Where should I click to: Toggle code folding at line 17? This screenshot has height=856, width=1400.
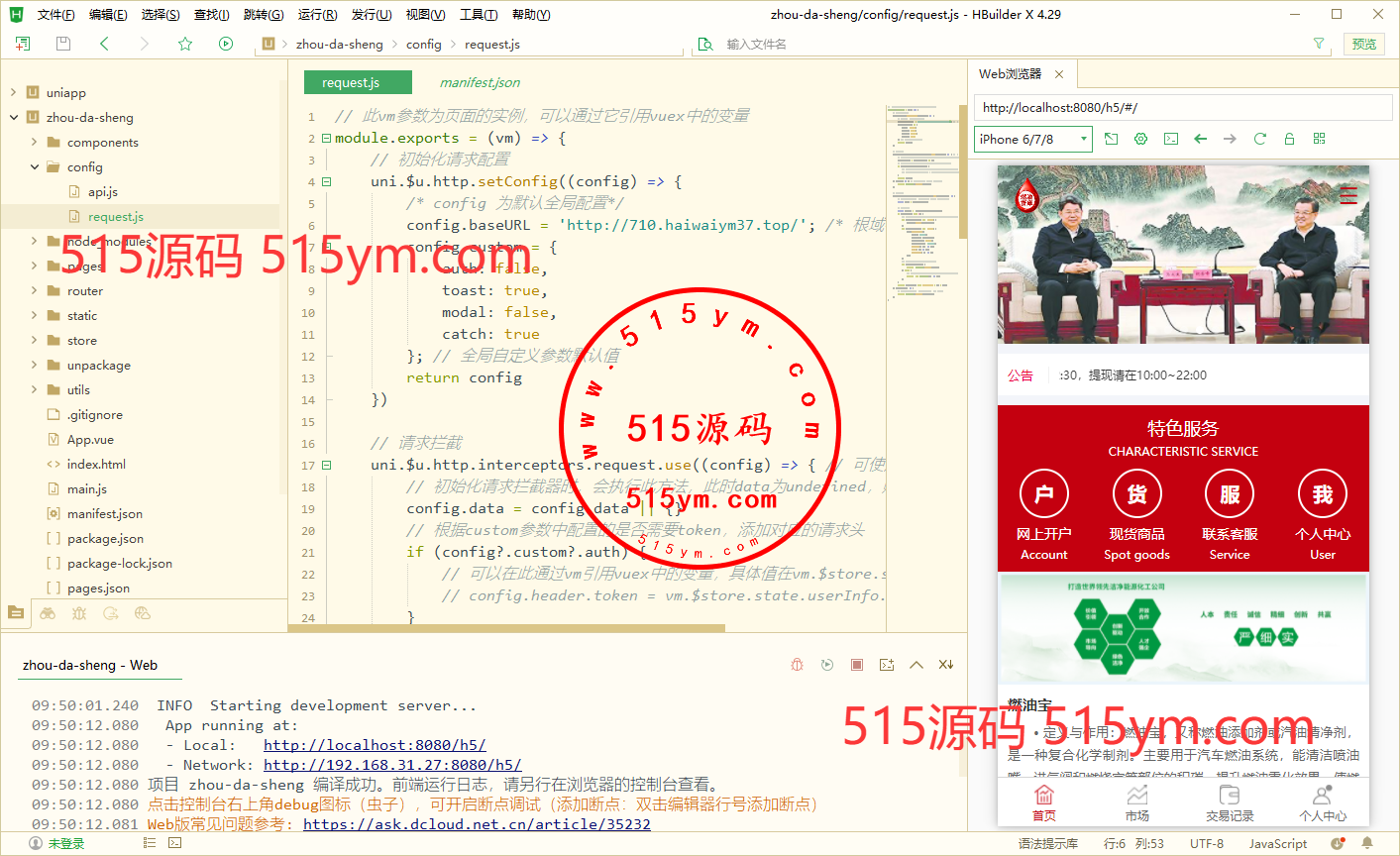[x=326, y=466]
